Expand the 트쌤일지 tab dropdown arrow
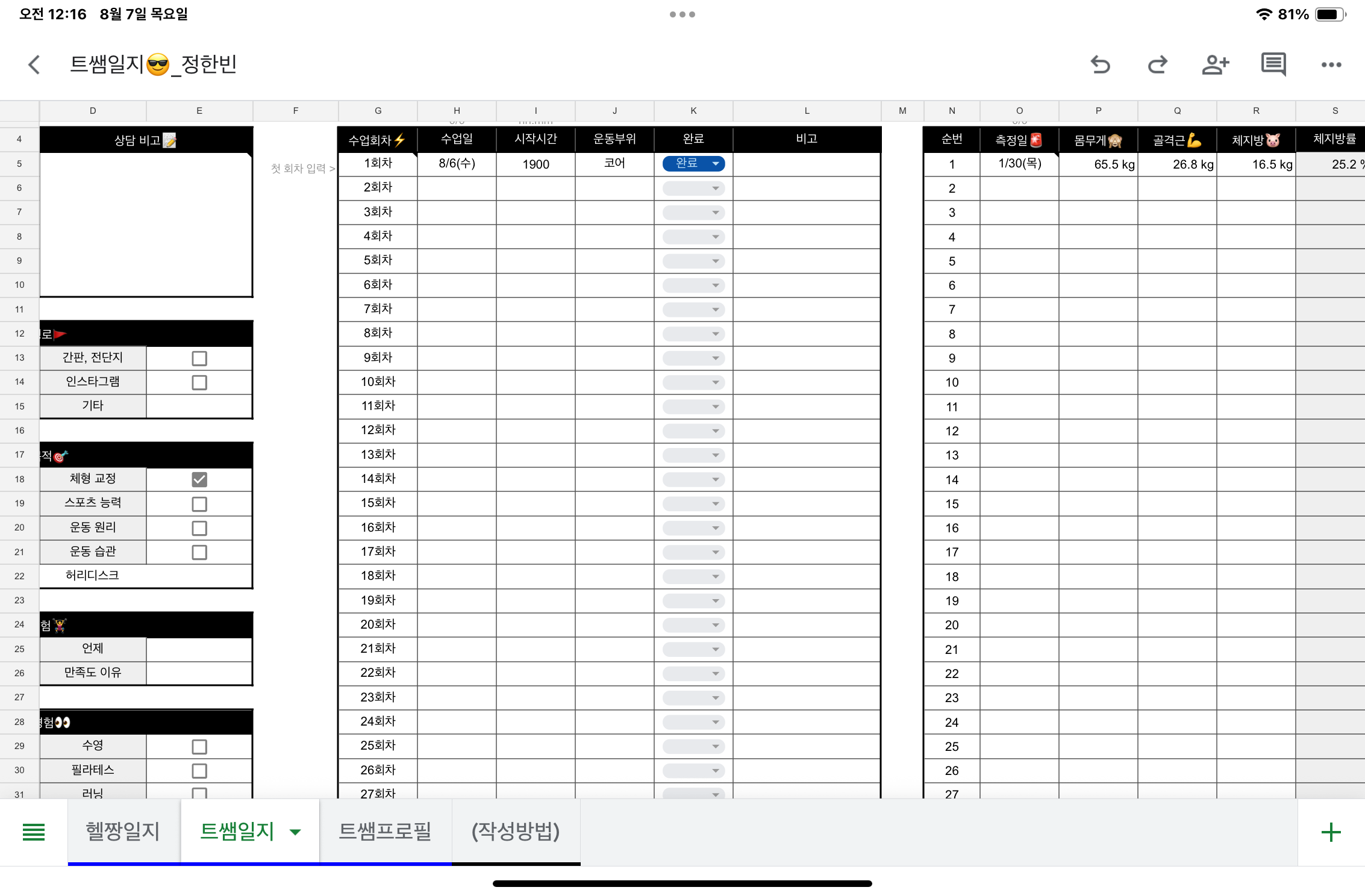 [295, 832]
